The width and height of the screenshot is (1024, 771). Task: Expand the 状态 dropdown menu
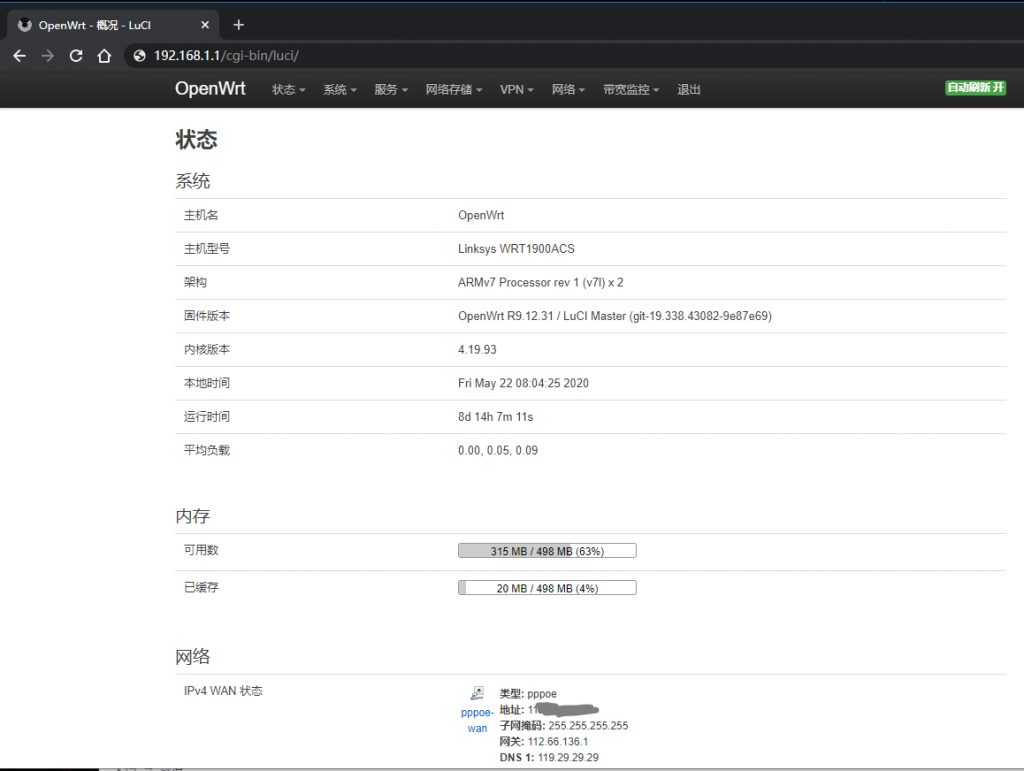[288, 89]
